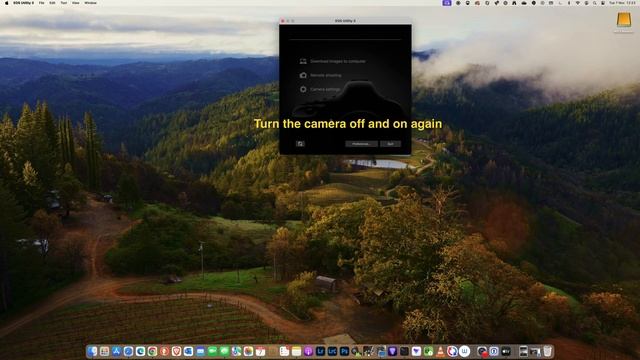
Task: Click the download images computer icon
Action: (x=303, y=61)
